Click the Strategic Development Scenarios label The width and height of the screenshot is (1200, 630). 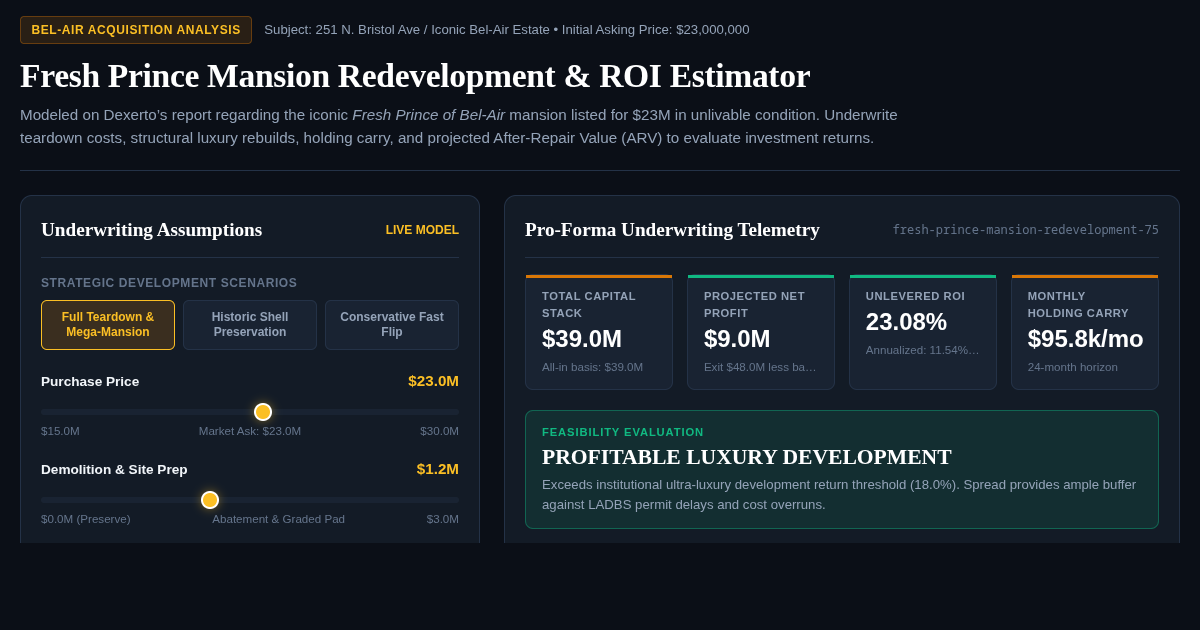[169, 283]
